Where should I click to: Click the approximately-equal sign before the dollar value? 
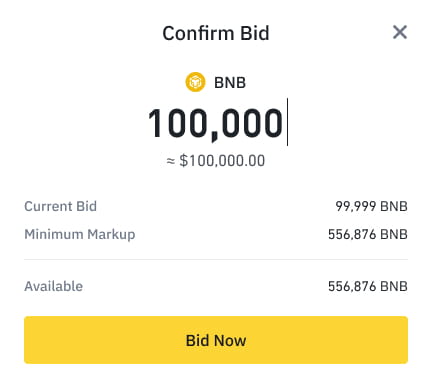coord(171,161)
